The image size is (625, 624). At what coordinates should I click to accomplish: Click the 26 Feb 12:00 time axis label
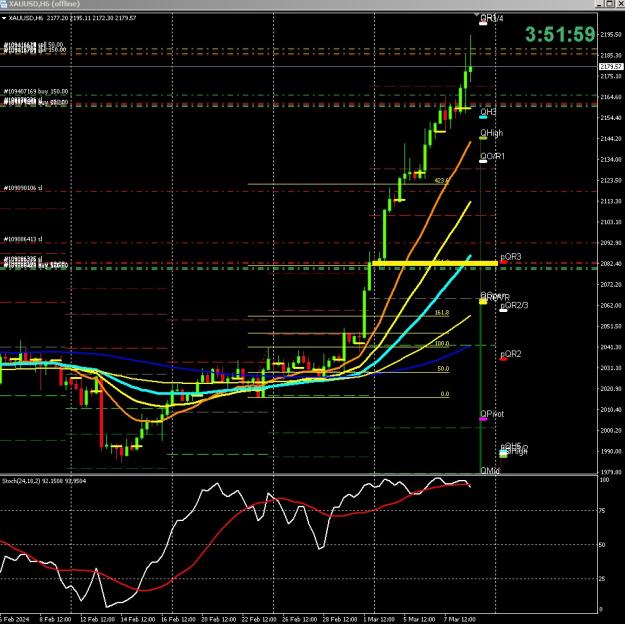(x=299, y=620)
